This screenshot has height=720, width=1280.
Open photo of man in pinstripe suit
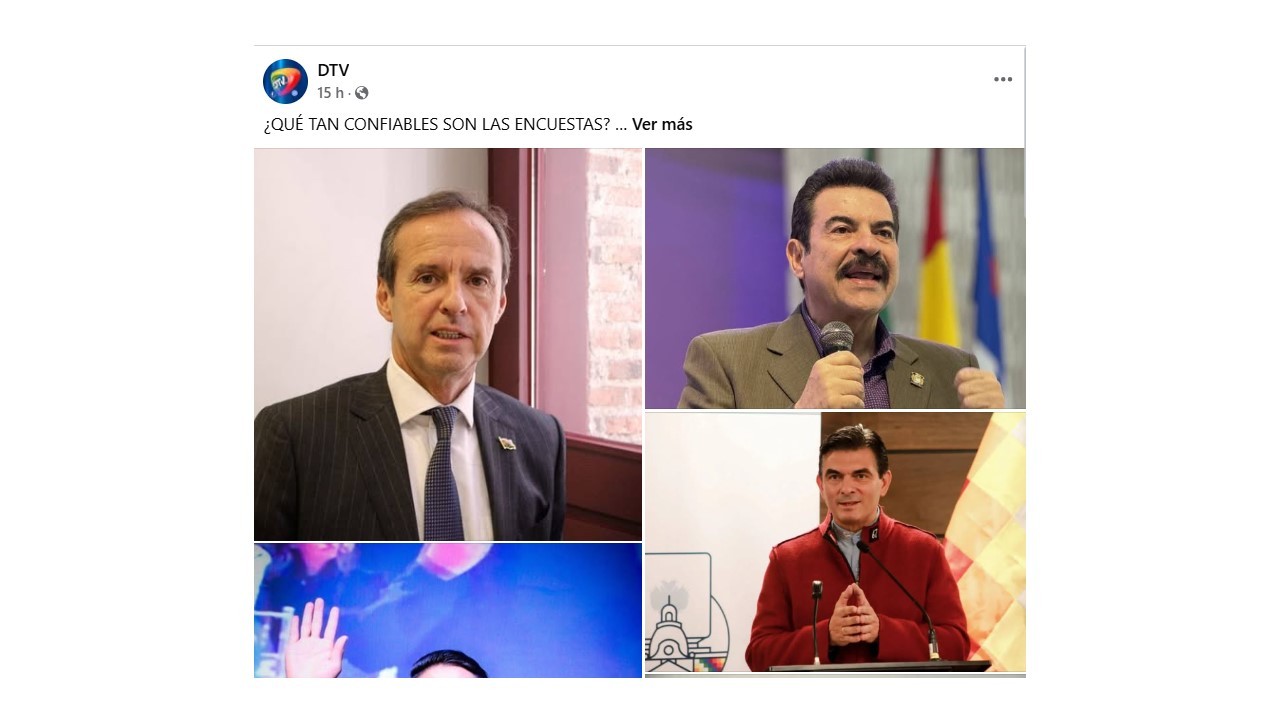448,345
